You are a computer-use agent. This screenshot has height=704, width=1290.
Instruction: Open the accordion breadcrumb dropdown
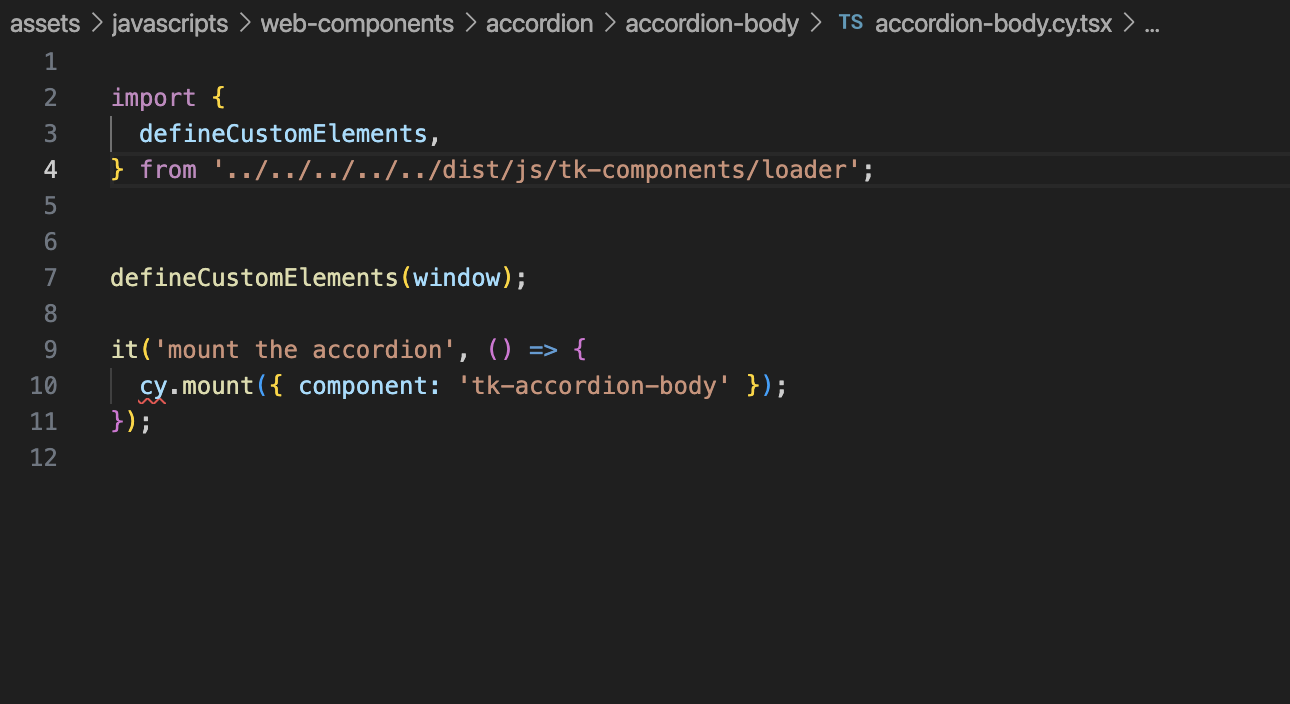539,23
